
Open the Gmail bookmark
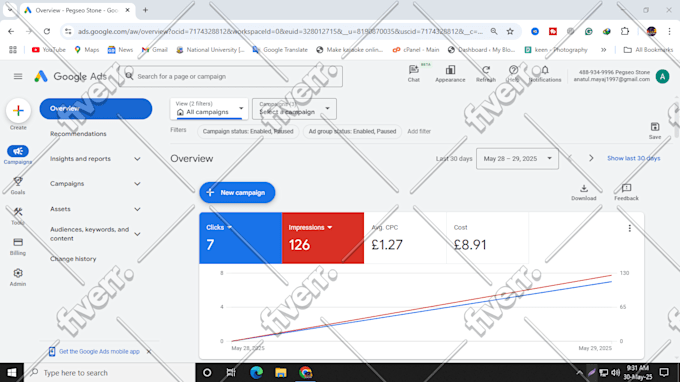point(154,50)
